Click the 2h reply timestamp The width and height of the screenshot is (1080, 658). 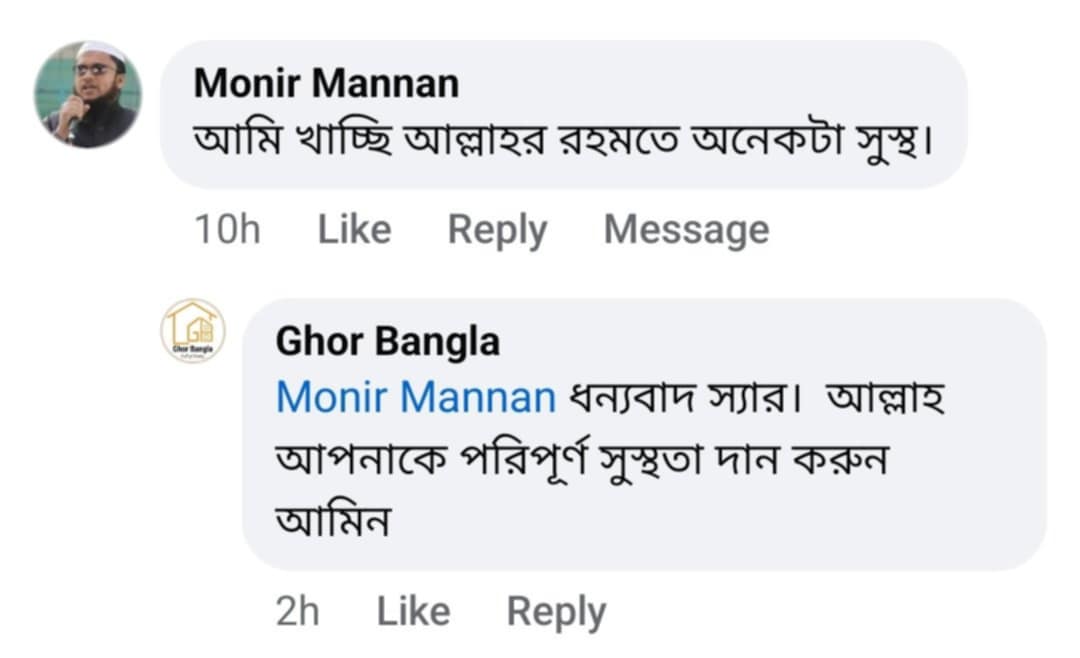coord(297,612)
